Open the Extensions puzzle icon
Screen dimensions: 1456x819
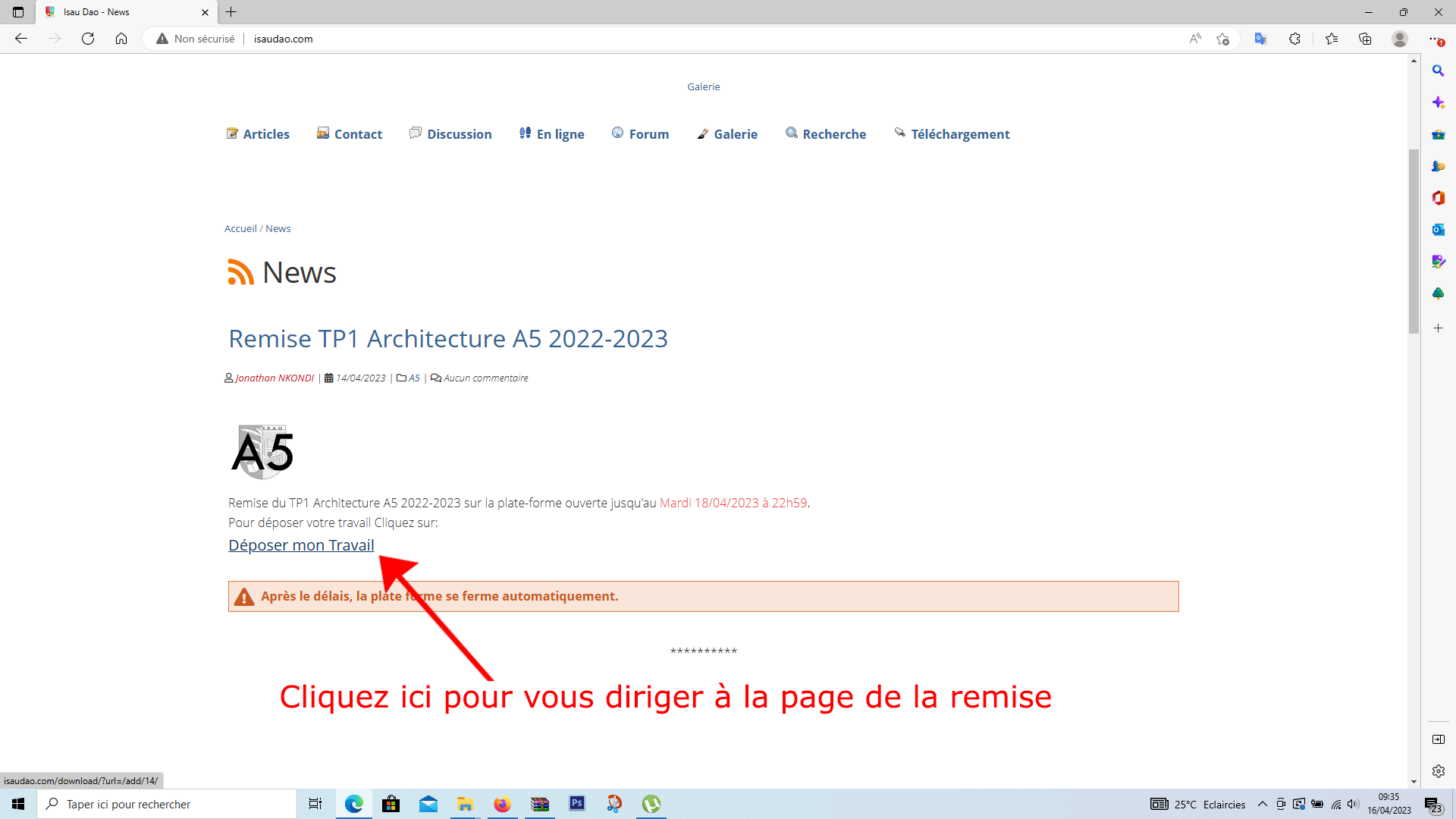coord(1294,39)
